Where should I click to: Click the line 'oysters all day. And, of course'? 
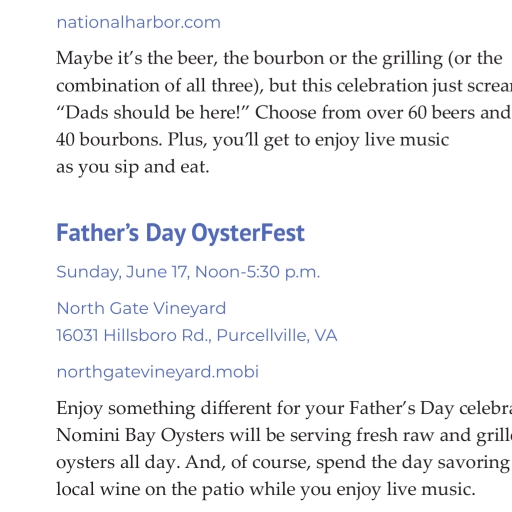coord(283,463)
